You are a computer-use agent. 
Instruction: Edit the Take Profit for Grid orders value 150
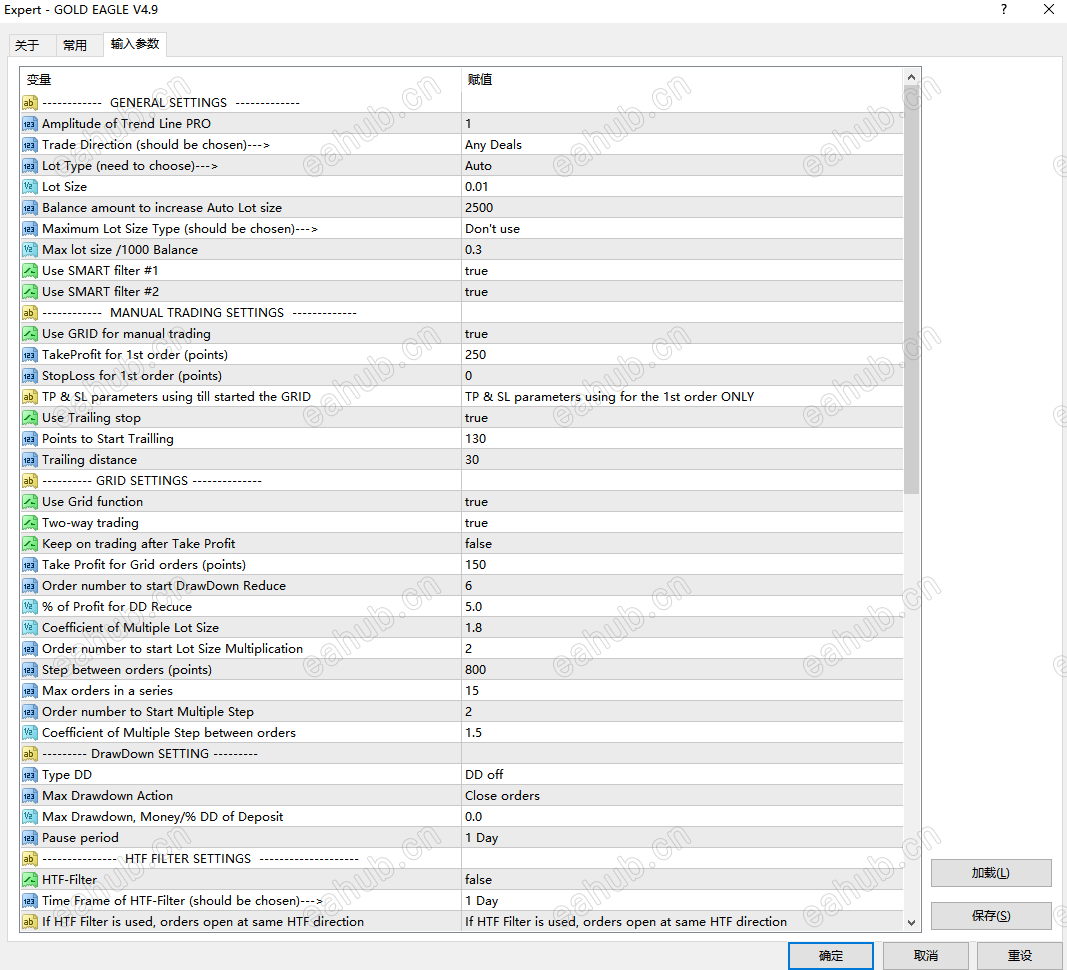(683, 565)
